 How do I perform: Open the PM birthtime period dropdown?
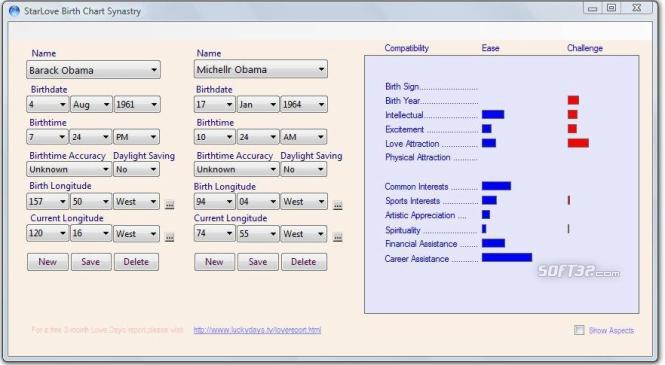(136, 137)
